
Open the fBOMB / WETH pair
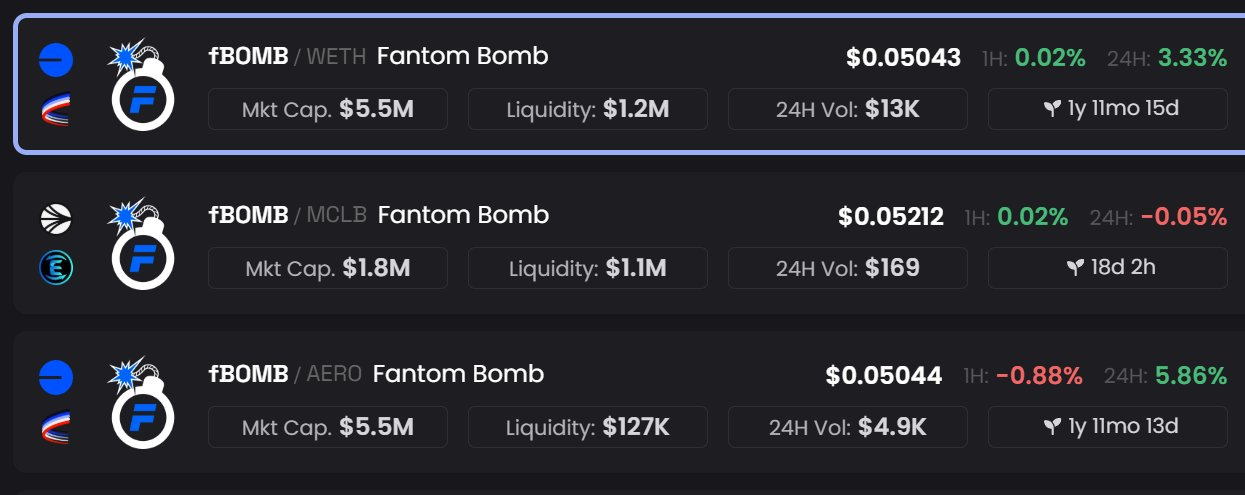point(630,84)
